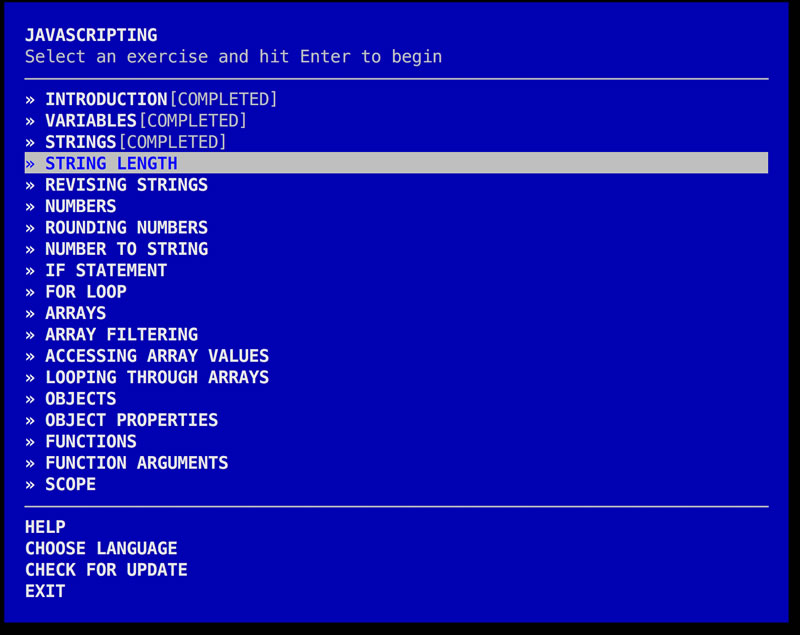Select the highlighted STRING LENGTH exercise
The height and width of the screenshot is (635, 800).
396,163
